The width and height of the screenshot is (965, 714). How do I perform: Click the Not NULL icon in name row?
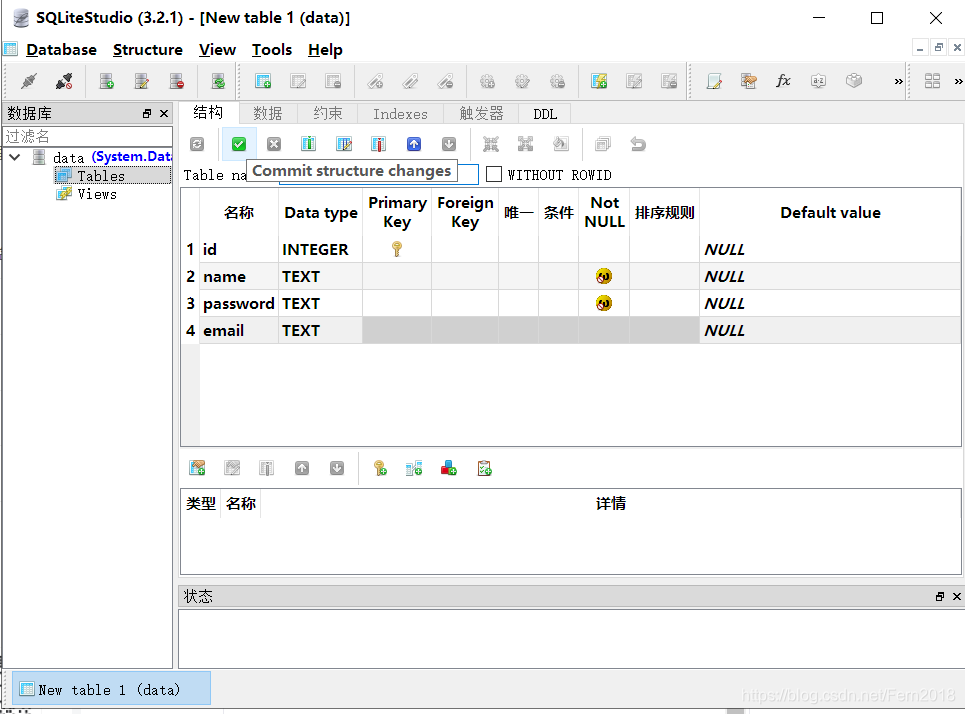pyautogui.click(x=604, y=276)
